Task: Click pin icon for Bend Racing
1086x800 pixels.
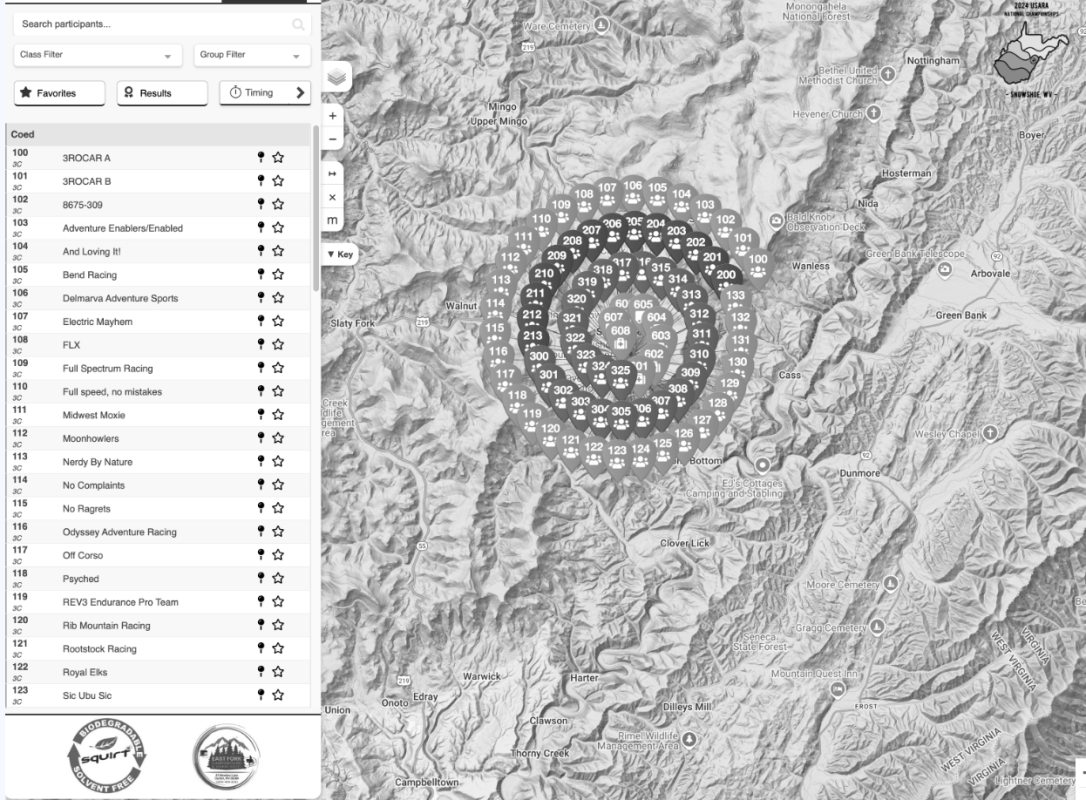Action: click(x=261, y=274)
